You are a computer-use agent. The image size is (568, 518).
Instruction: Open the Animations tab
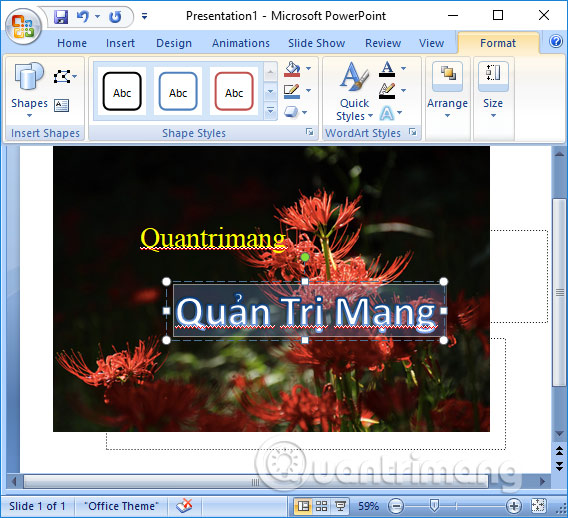click(241, 43)
